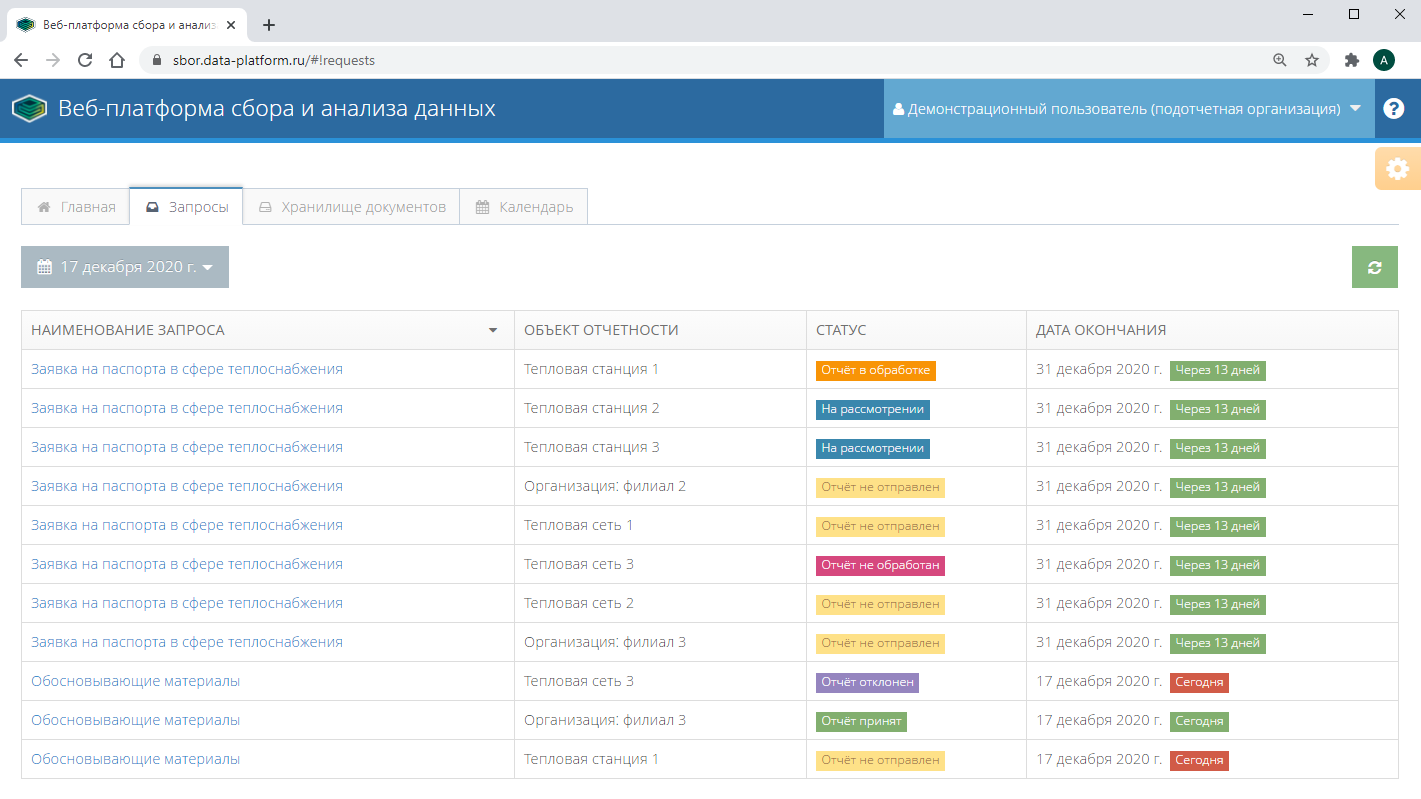Click На рассмотрении badge for Тепловая станция 3
The image size is (1421, 799).
click(873, 448)
